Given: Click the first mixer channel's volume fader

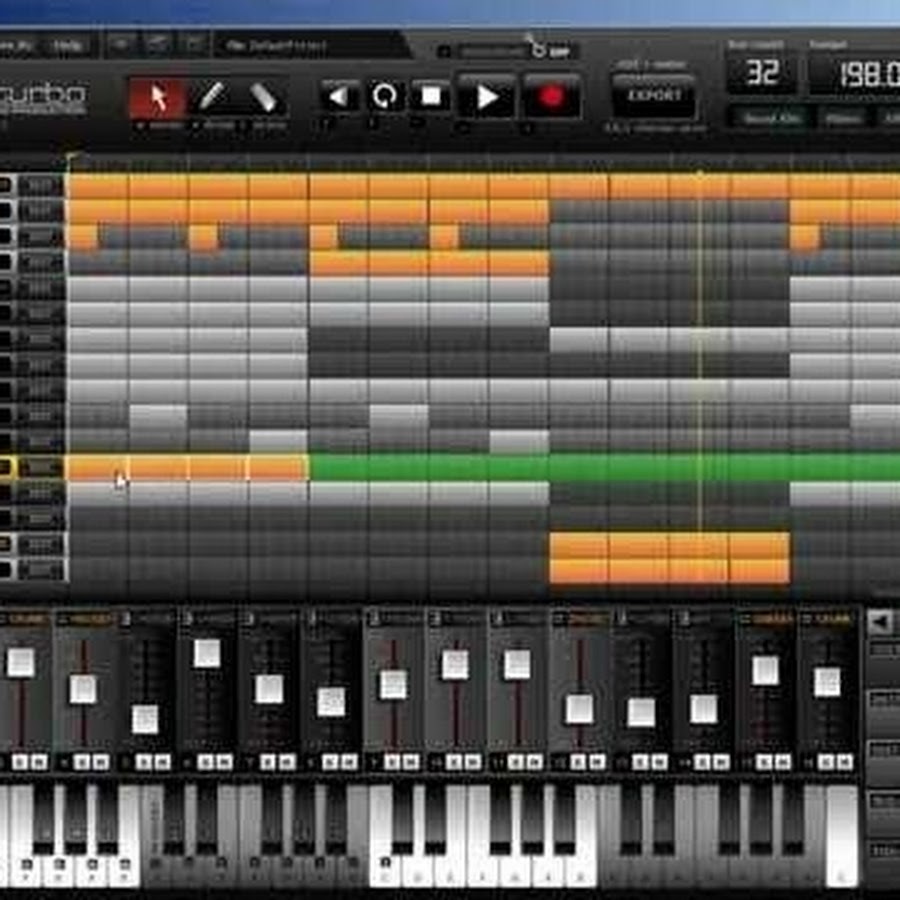Looking at the screenshot, I should click(21, 662).
